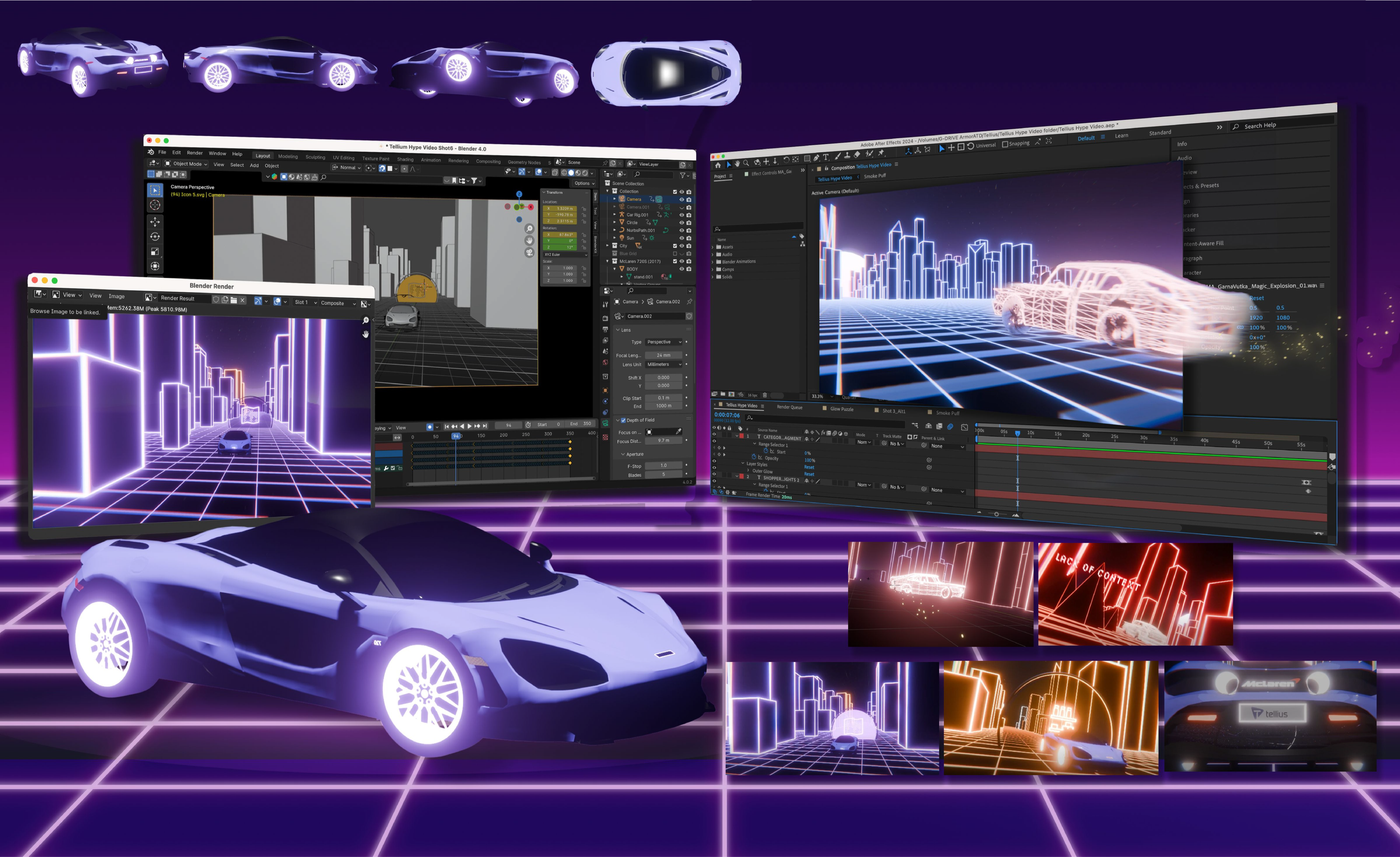Open the Blender Render menu
The width and height of the screenshot is (1400, 857).
(x=194, y=153)
